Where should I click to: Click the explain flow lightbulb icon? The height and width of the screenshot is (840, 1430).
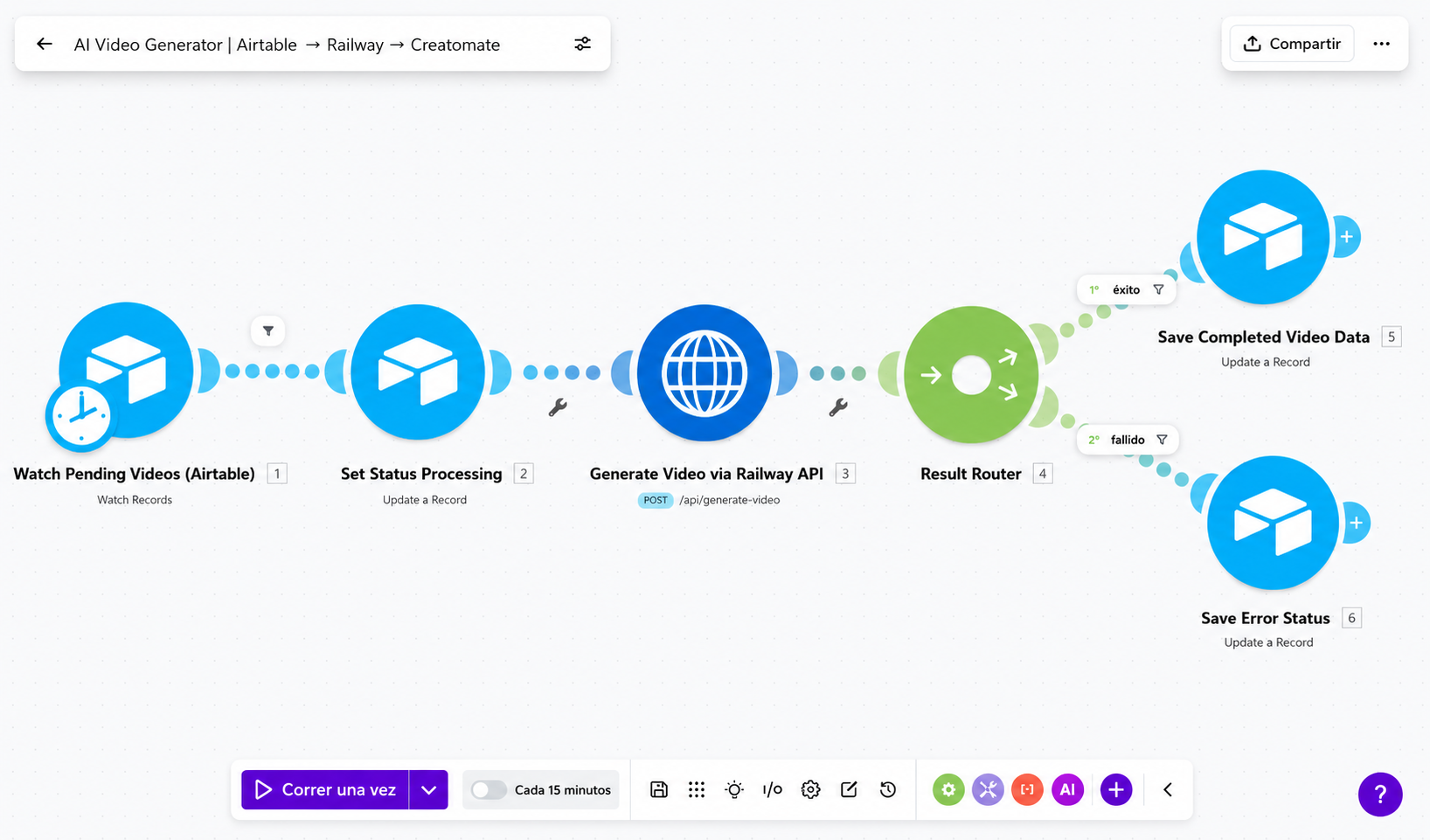click(734, 789)
